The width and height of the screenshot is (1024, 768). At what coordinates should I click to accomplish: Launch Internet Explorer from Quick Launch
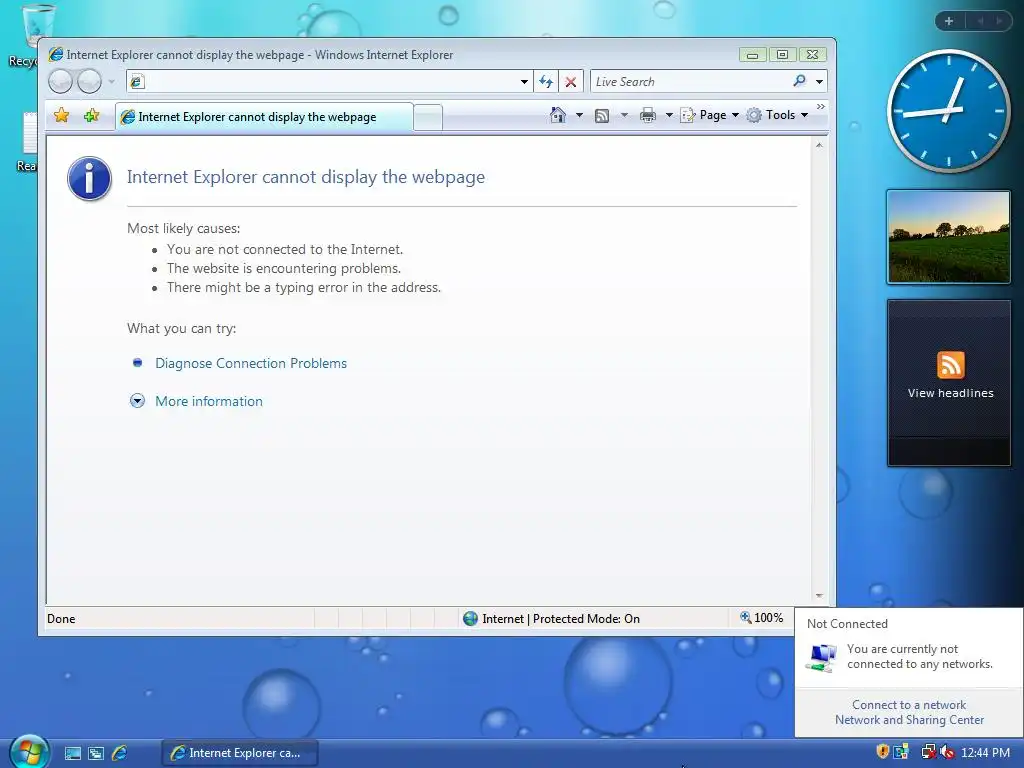pyautogui.click(x=120, y=753)
